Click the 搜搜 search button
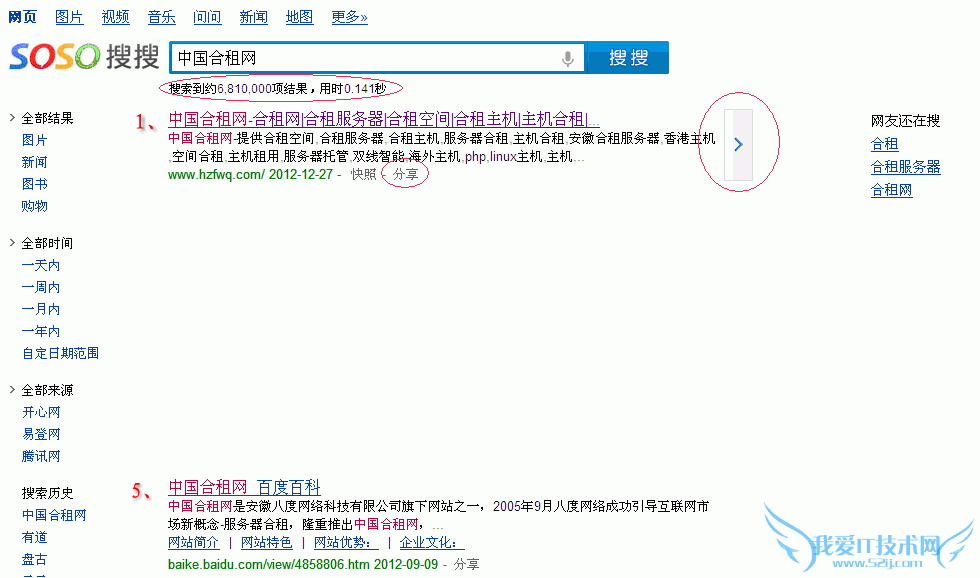 (x=628, y=57)
